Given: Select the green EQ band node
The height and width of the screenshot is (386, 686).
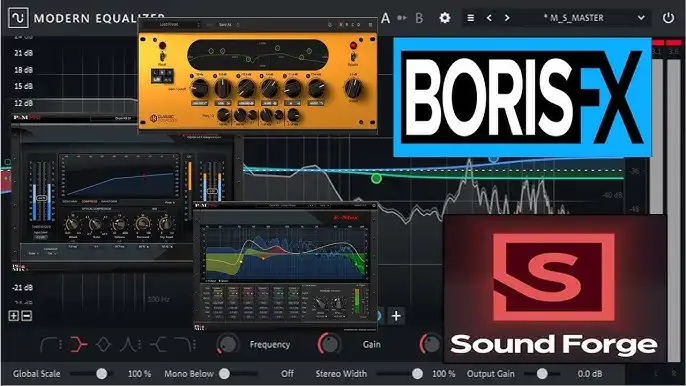Looking at the screenshot, I should 376,178.
